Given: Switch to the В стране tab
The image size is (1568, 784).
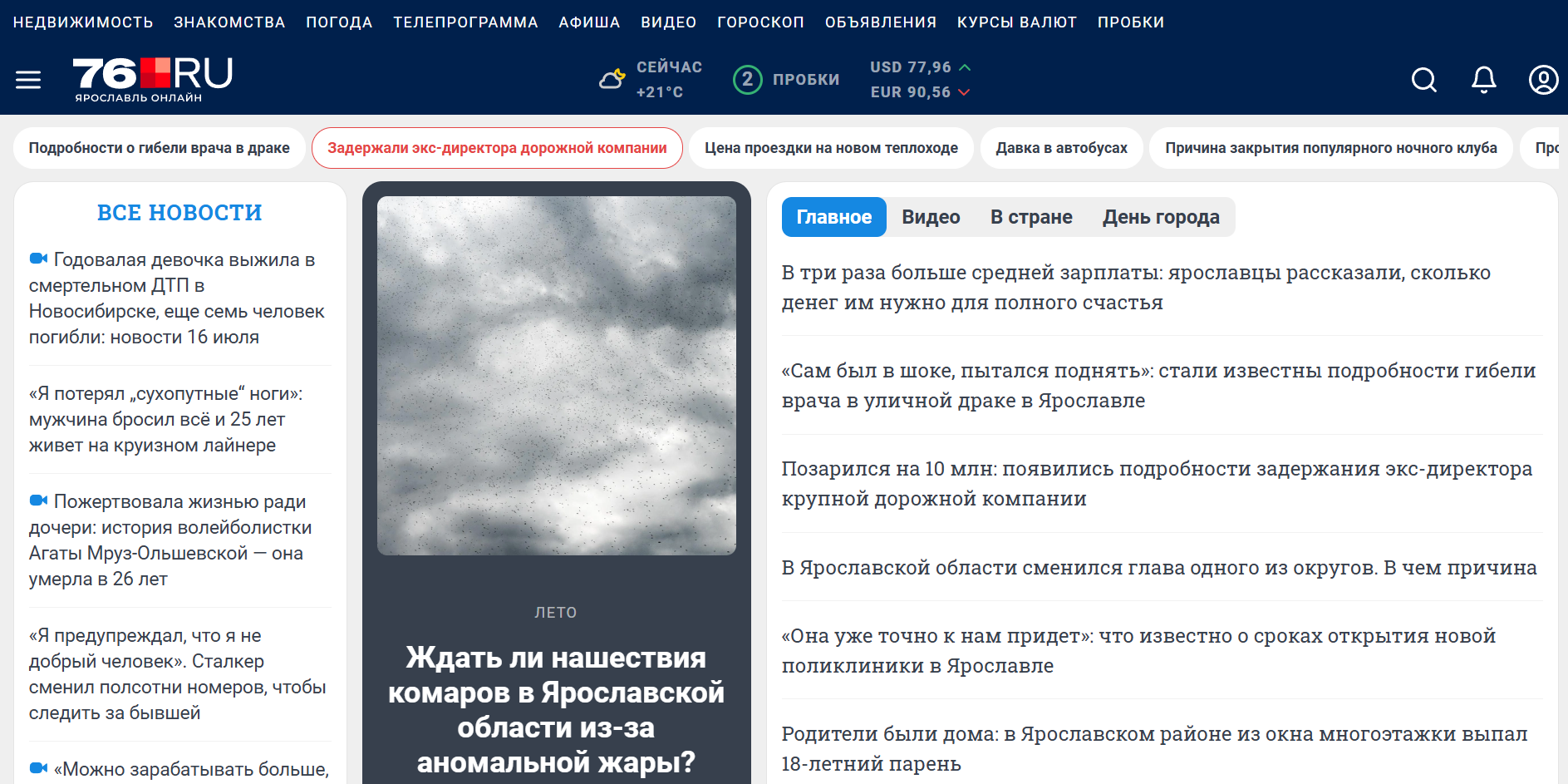Looking at the screenshot, I should click(x=1031, y=217).
